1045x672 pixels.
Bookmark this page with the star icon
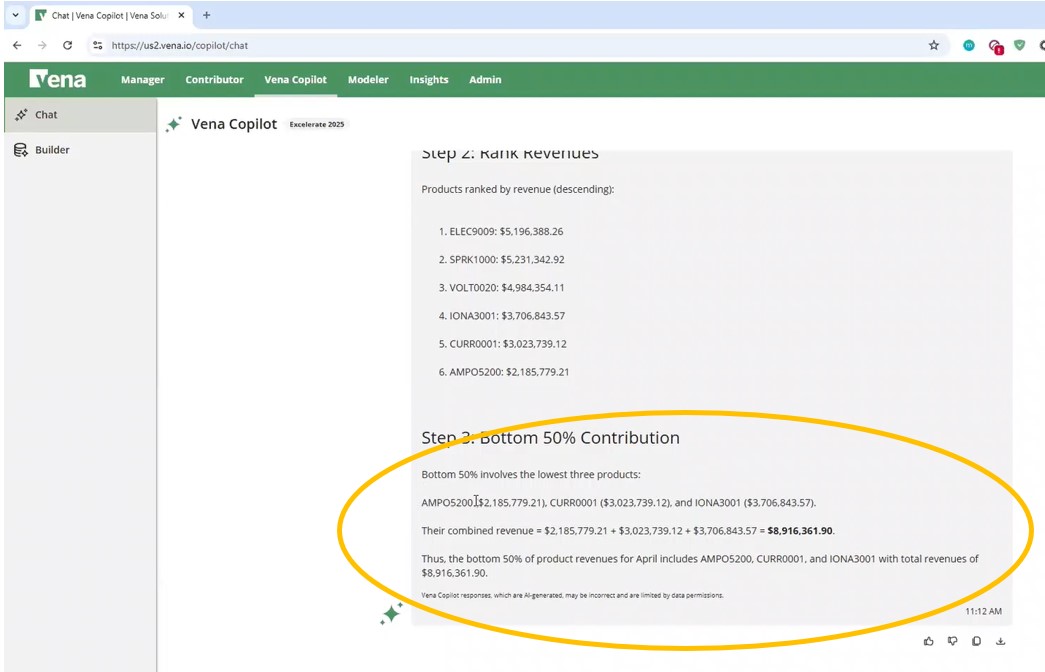click(934, 45)
